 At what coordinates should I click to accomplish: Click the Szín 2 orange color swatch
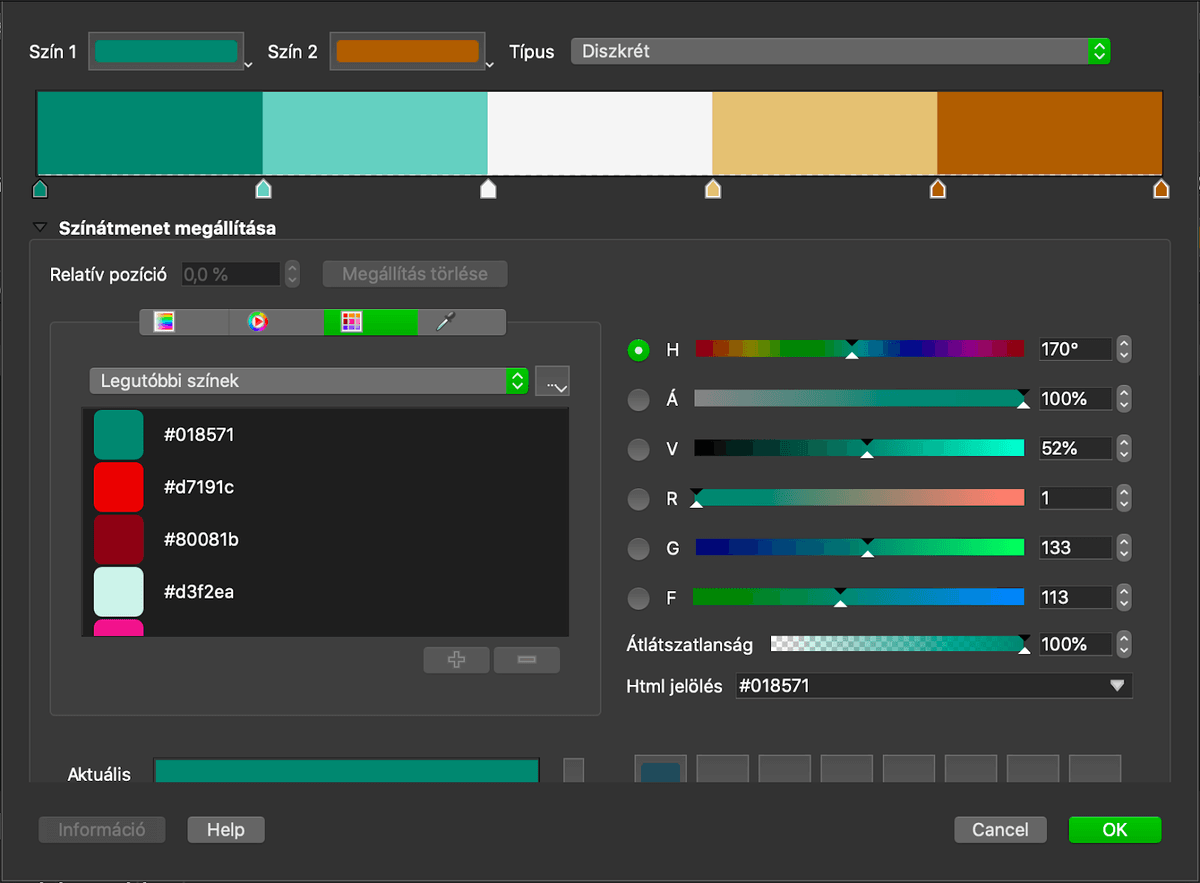point(408,51)
